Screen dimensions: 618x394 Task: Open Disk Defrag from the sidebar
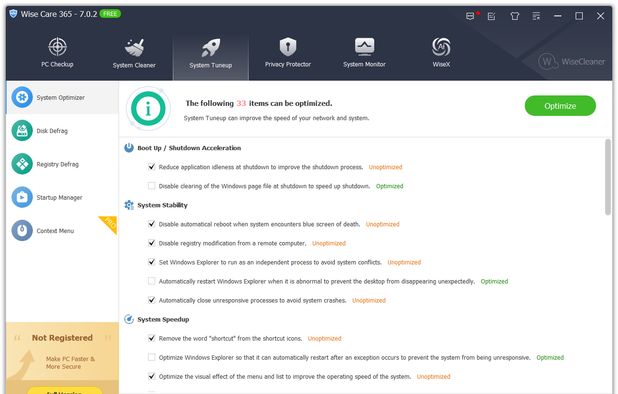coord(62,131)
